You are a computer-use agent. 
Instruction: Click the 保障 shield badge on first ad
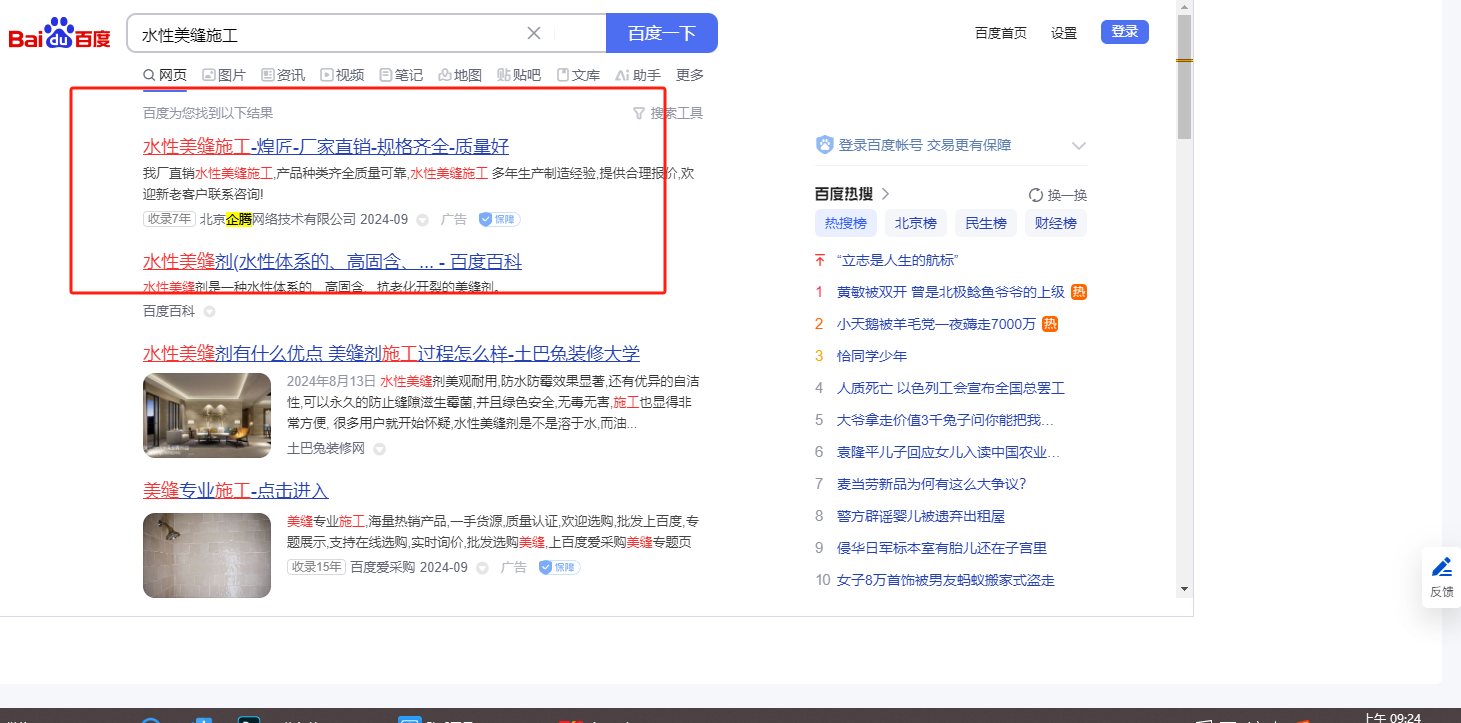[499, 219]
